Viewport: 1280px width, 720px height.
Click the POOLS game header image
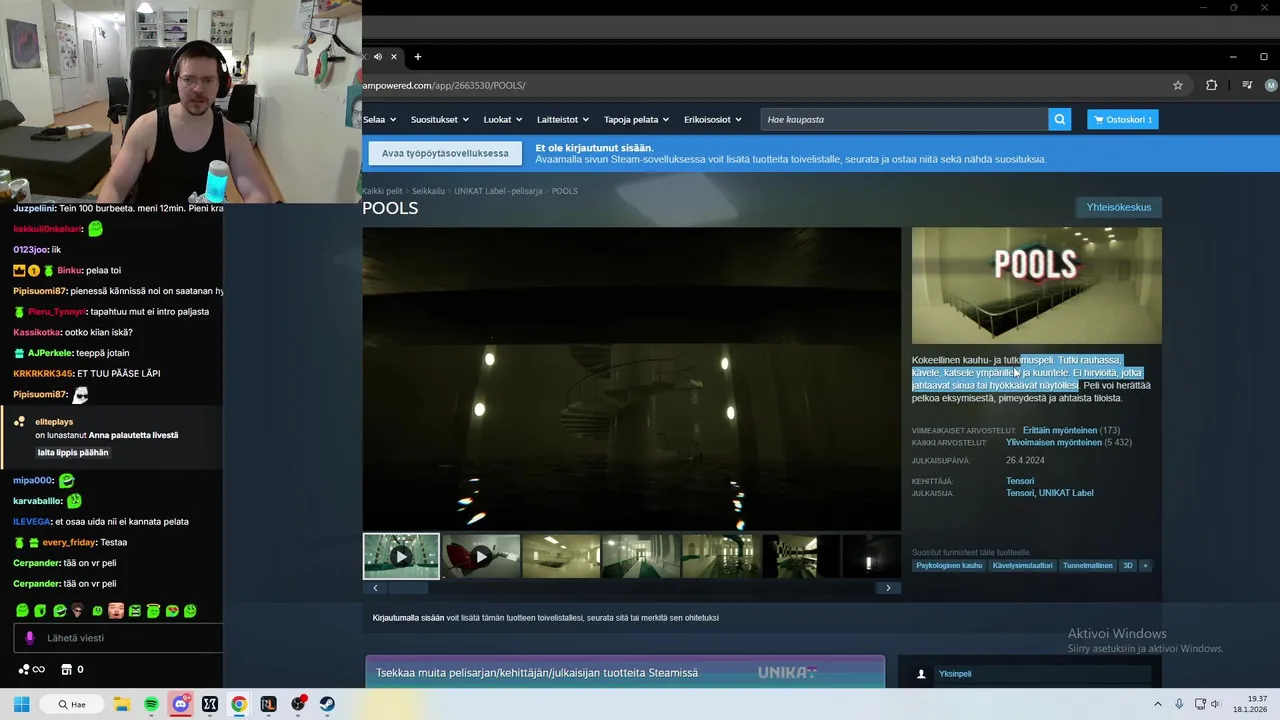[1037, 285]
